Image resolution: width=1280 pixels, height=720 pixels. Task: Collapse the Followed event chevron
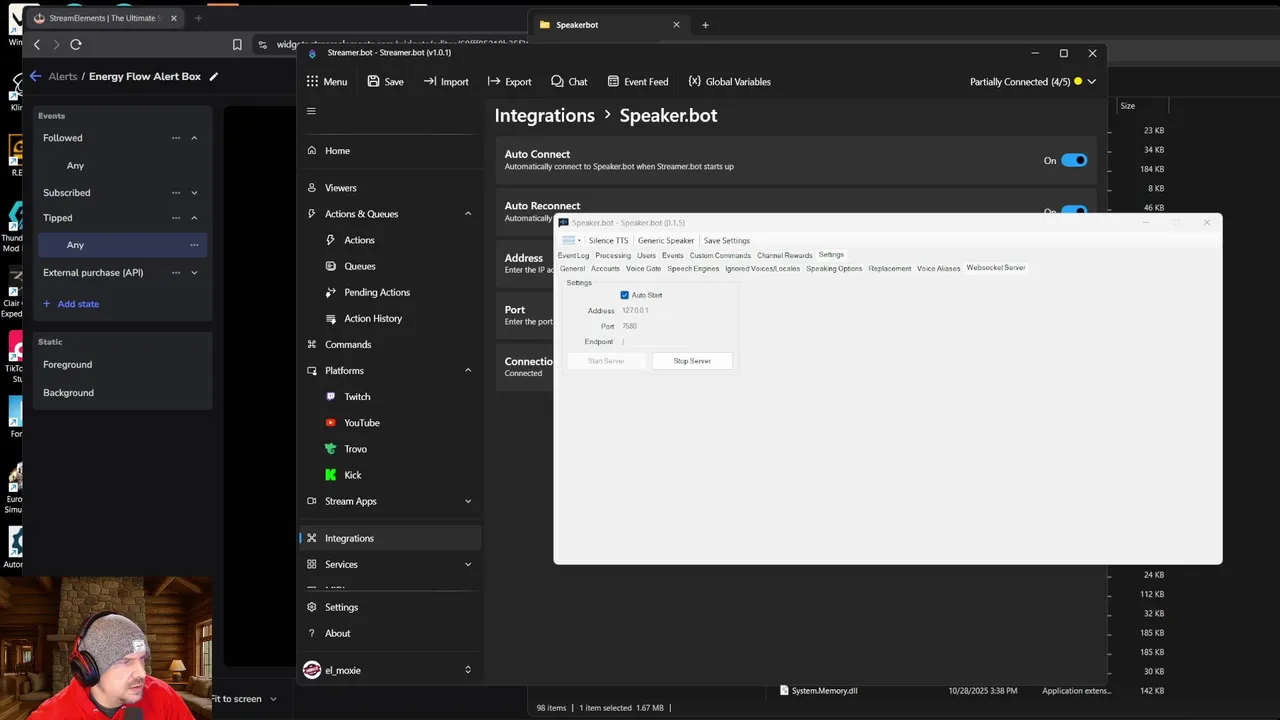click(x=194, y=138)
